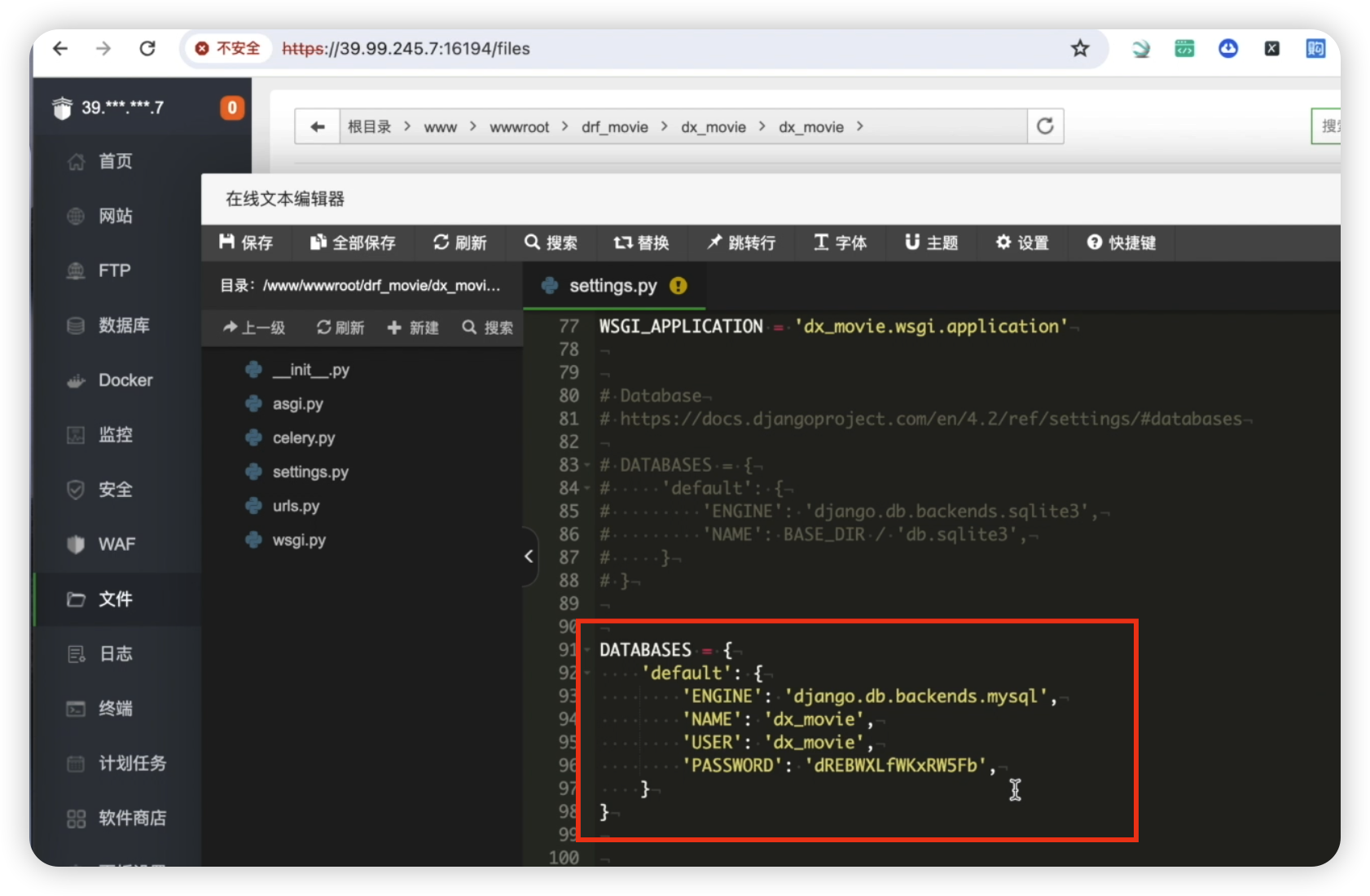This screenshot has width=1370, height=896.
Task: Open 搜索 in the editor toolbar
Action: [551, 243]
